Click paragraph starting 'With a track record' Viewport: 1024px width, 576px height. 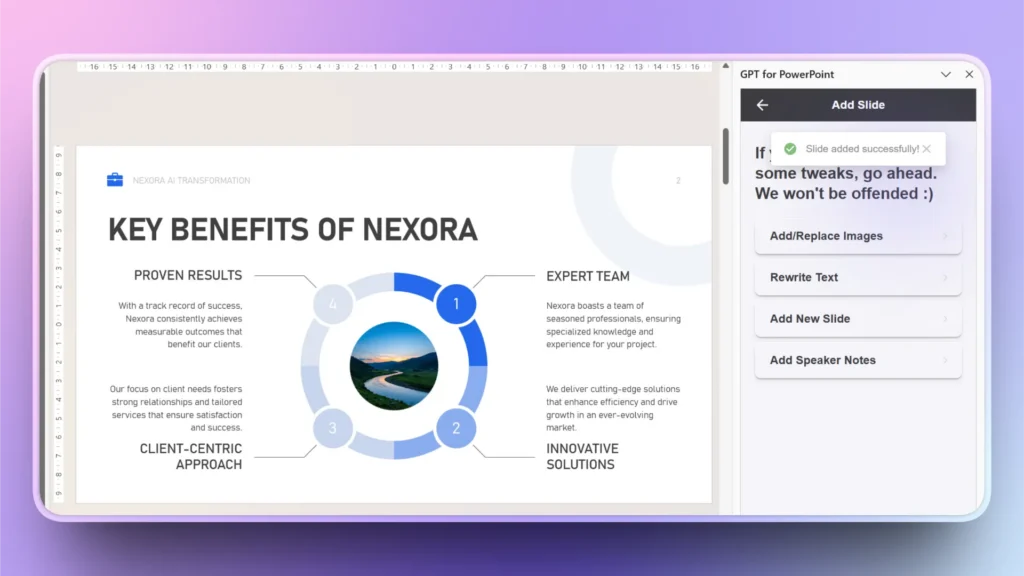[x=180, y=325]
